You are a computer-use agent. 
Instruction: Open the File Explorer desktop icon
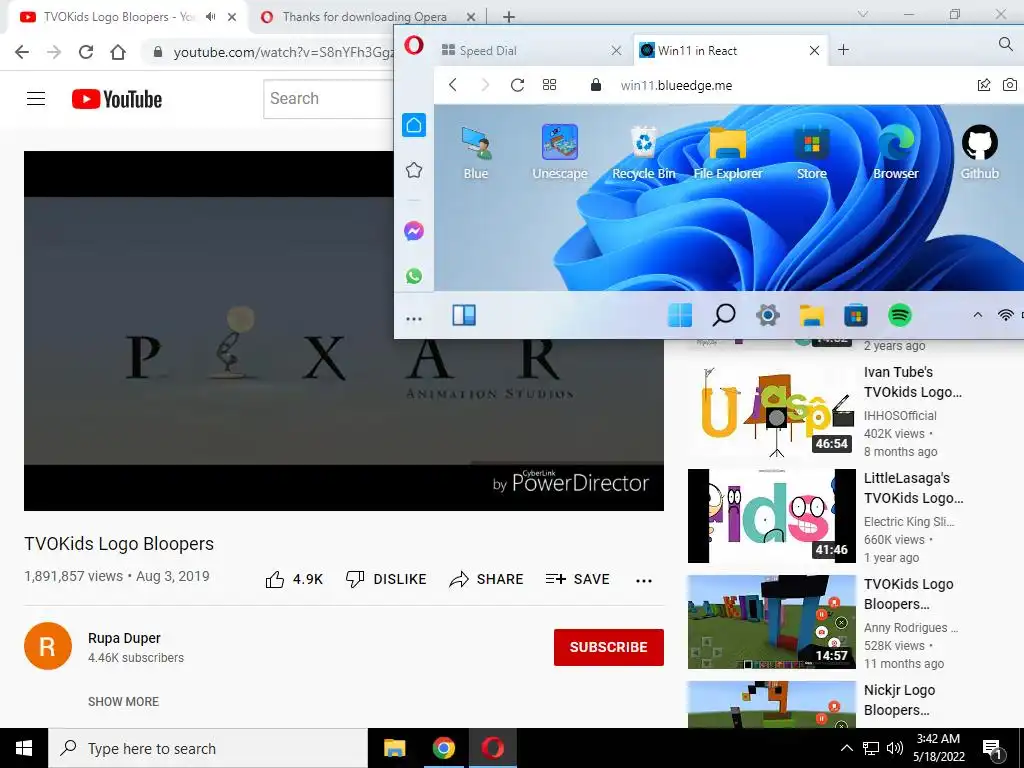pyautogui.click(x=728, y=153)
